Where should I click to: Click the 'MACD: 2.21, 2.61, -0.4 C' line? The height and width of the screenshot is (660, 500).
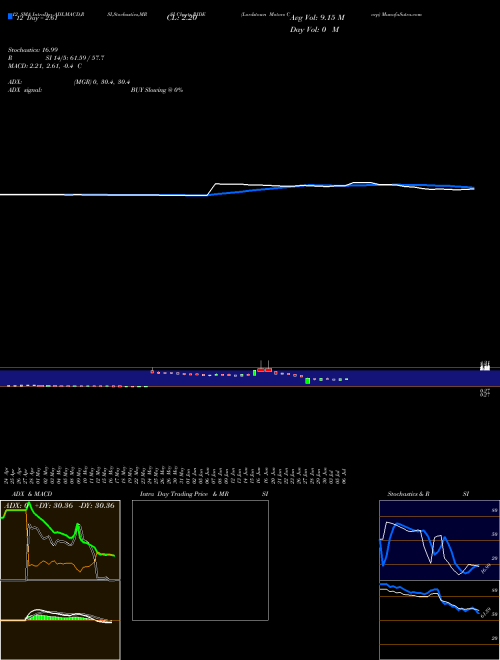(45, 66)
